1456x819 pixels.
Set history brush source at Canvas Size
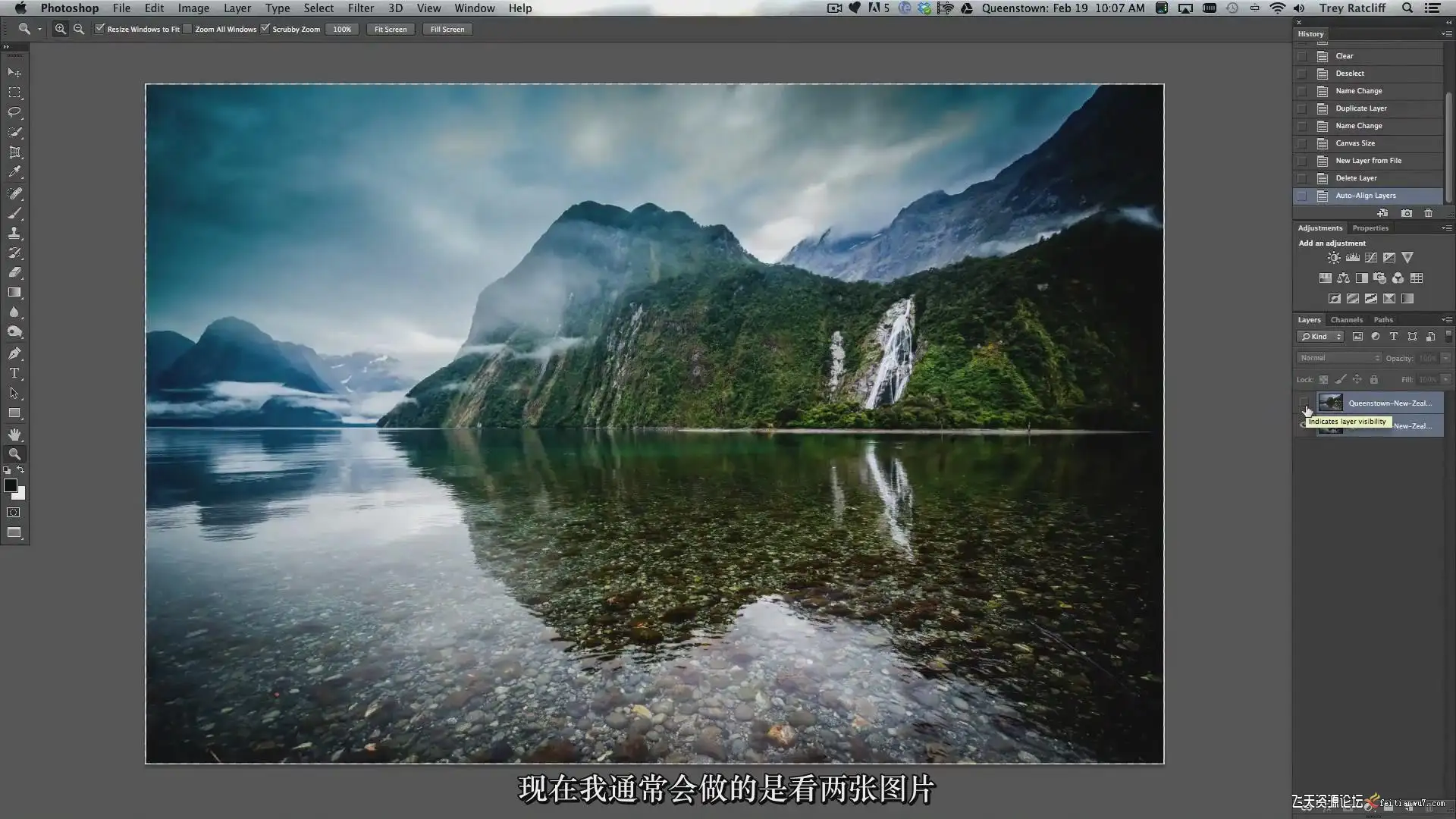pos(1302,143)
